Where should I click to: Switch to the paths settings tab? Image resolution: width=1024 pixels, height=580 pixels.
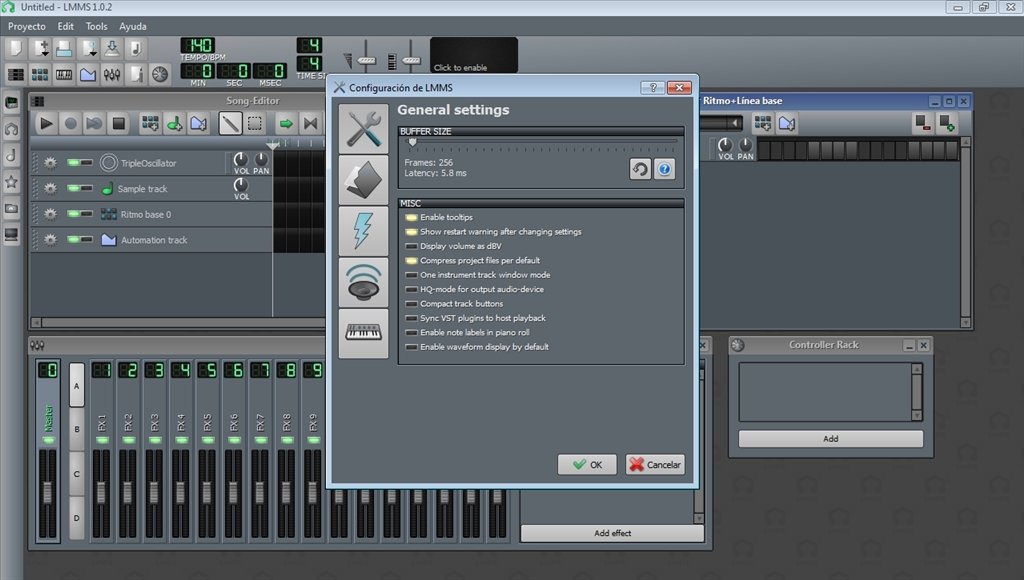[364, 180]
